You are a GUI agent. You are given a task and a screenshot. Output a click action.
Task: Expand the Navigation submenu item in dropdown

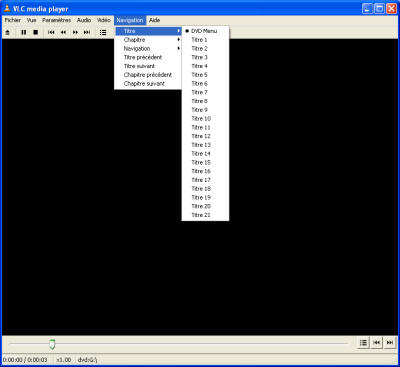148,49
